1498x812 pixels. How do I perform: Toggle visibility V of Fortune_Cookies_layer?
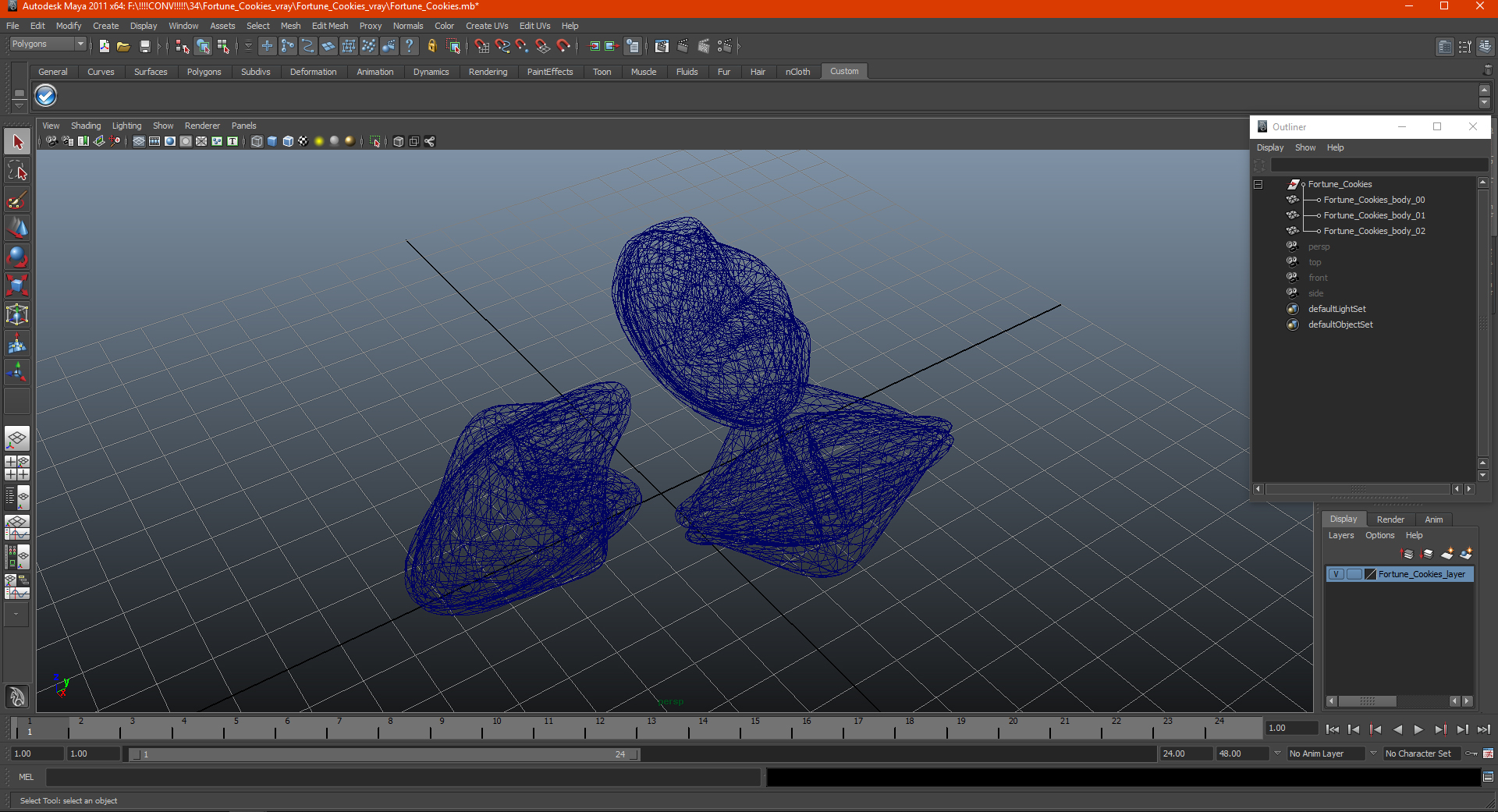coord(1336,574)
